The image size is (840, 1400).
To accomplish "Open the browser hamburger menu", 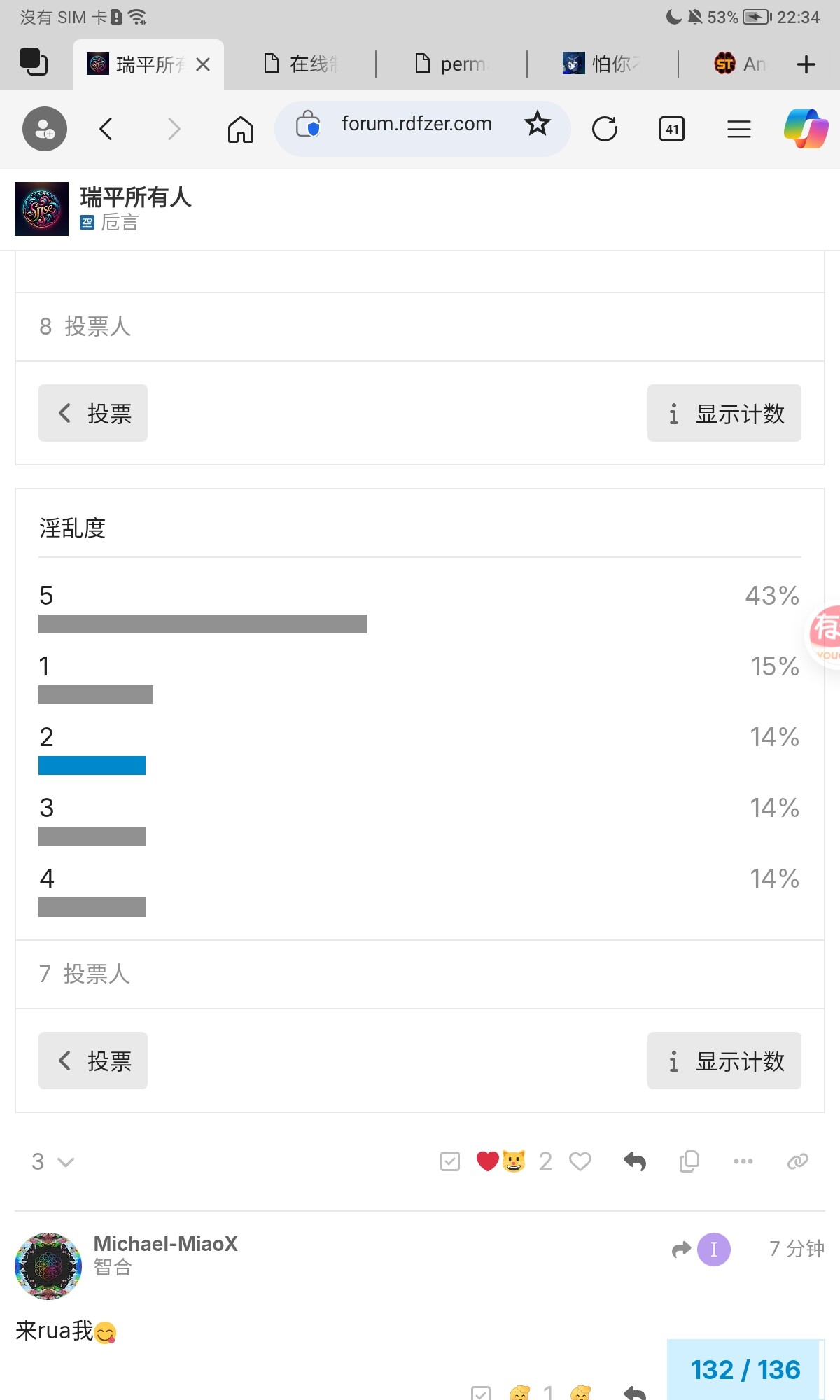I will [739, 129].
